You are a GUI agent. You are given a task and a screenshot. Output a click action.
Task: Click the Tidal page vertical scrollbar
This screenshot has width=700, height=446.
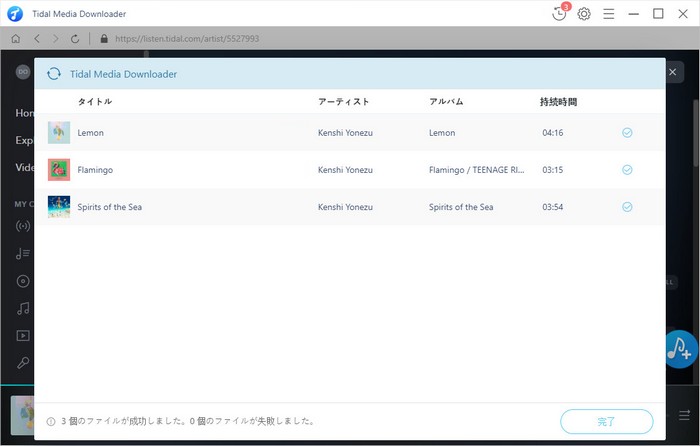696,133
